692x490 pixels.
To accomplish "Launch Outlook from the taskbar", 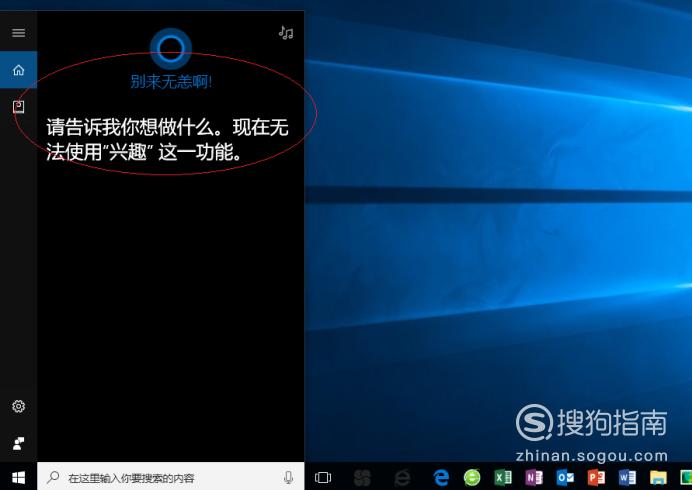I will 565,477.
